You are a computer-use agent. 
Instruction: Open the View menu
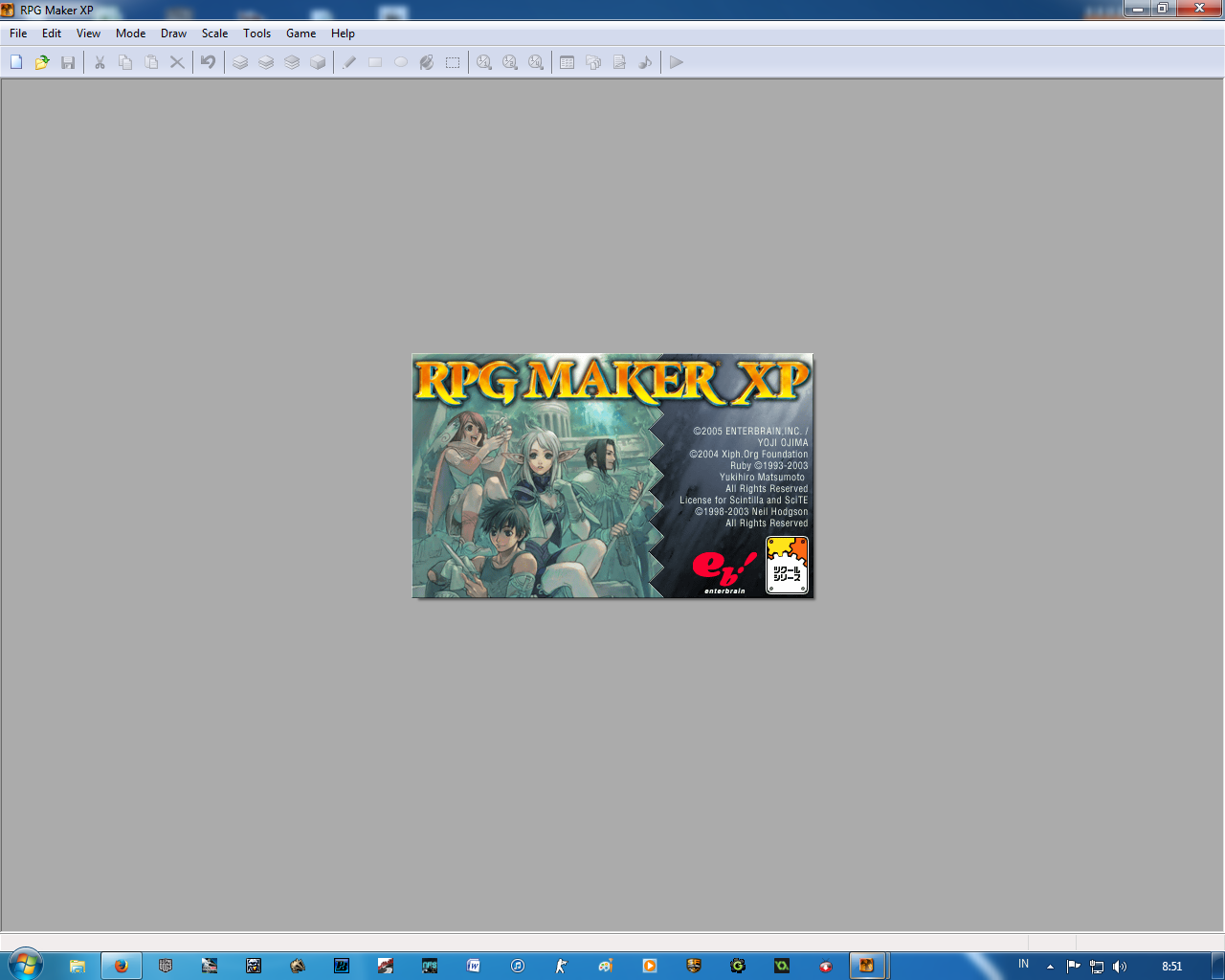[x=88, y=33]
